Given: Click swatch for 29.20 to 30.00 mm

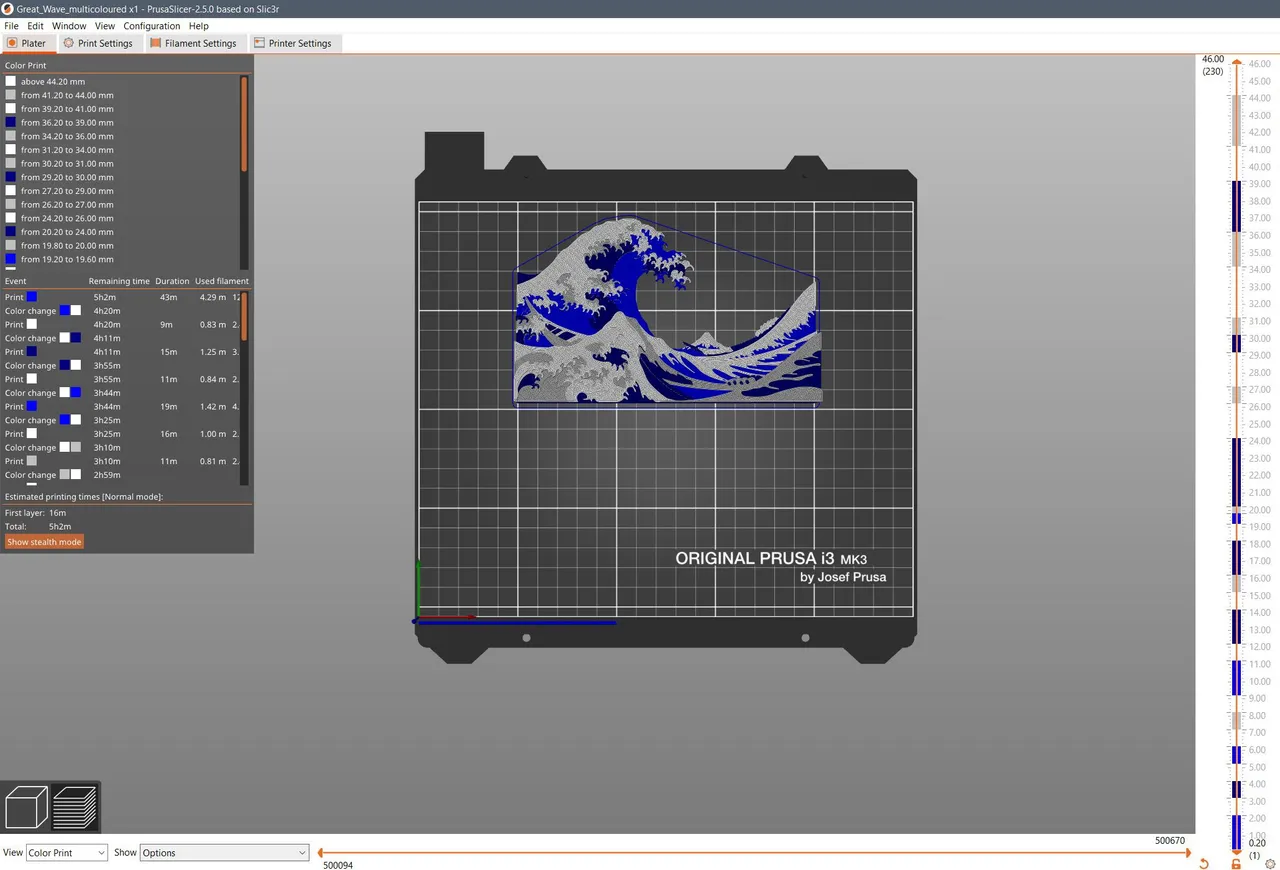Looking at the screenshot, I should [x=11, y=177].
